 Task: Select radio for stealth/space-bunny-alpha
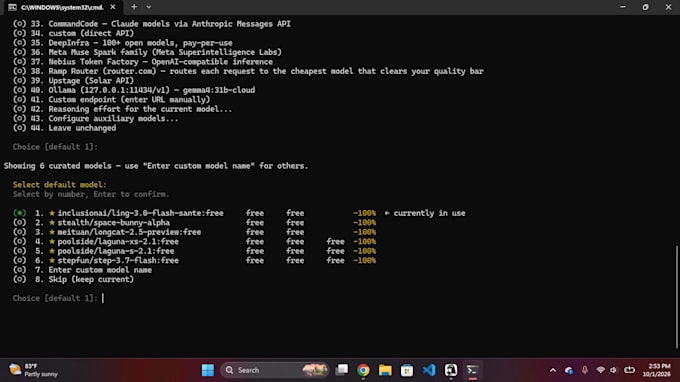coord(19,222)
